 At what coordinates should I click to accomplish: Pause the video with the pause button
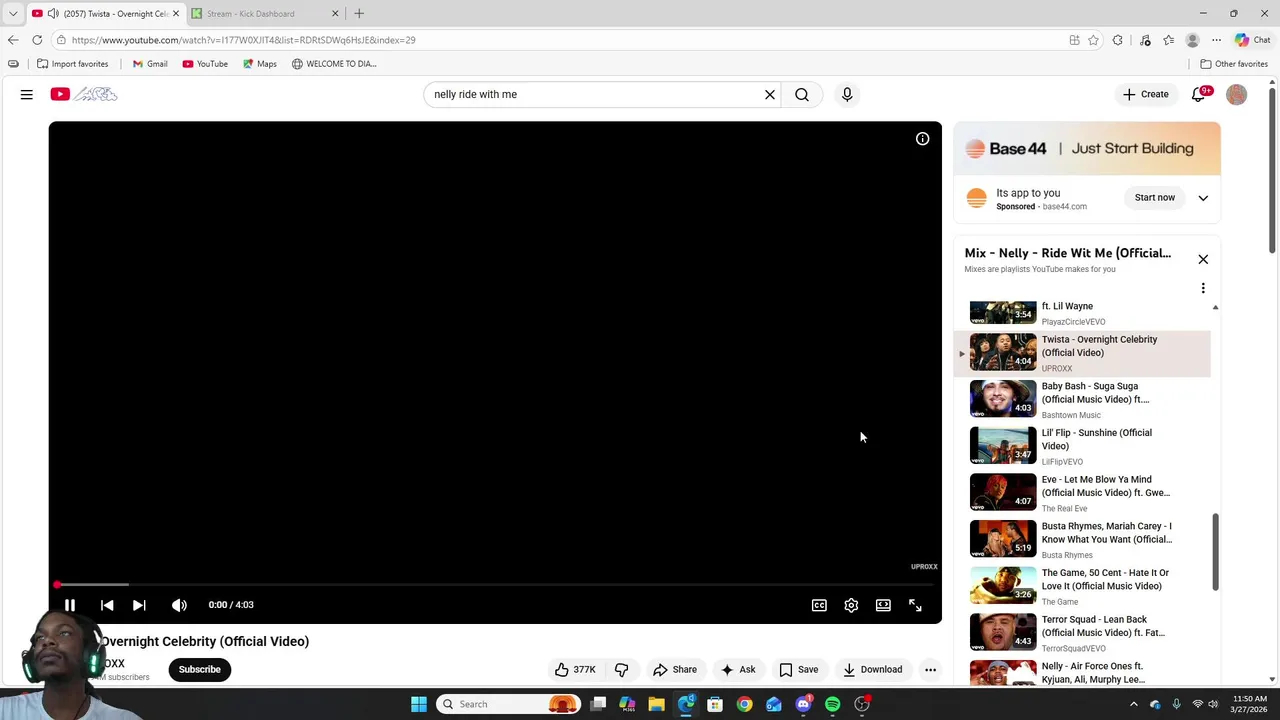(70, 605)
